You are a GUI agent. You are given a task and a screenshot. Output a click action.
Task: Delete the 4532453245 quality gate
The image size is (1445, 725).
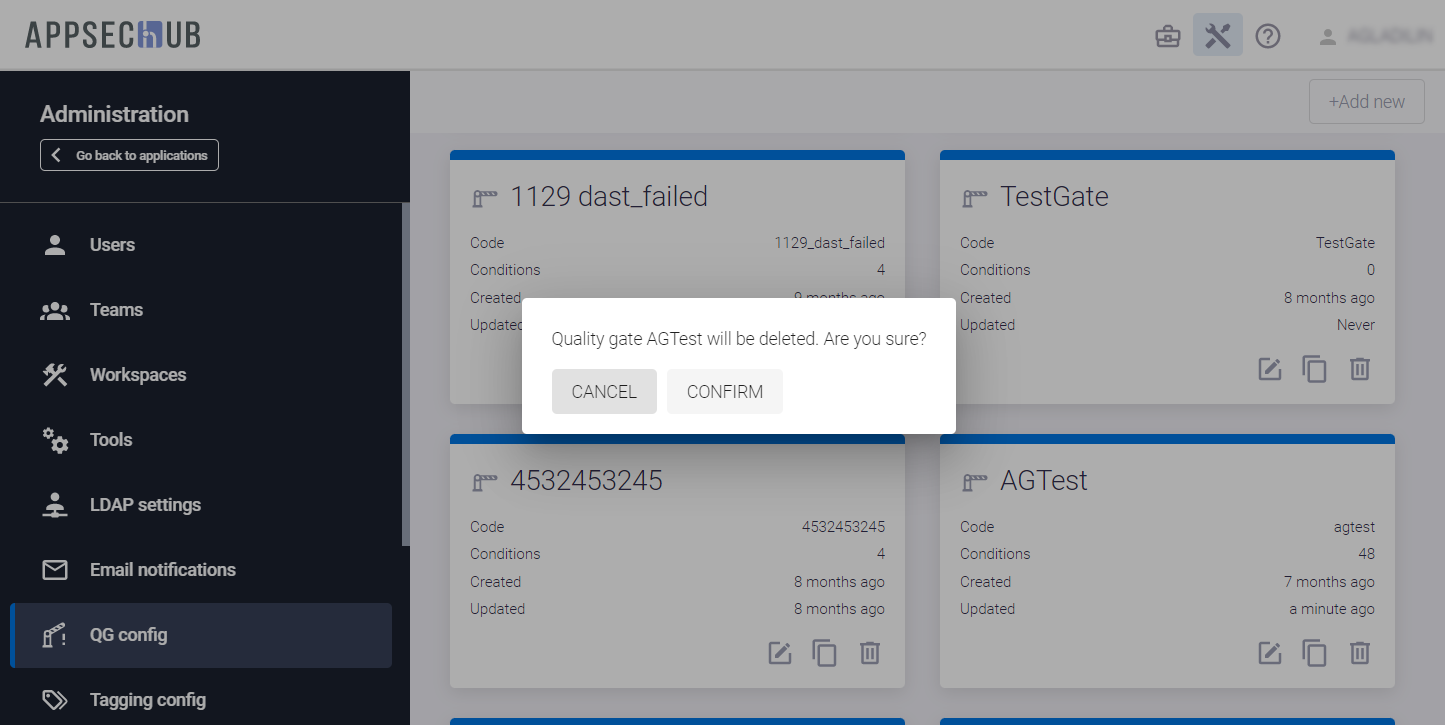click(x=869, y=653)
